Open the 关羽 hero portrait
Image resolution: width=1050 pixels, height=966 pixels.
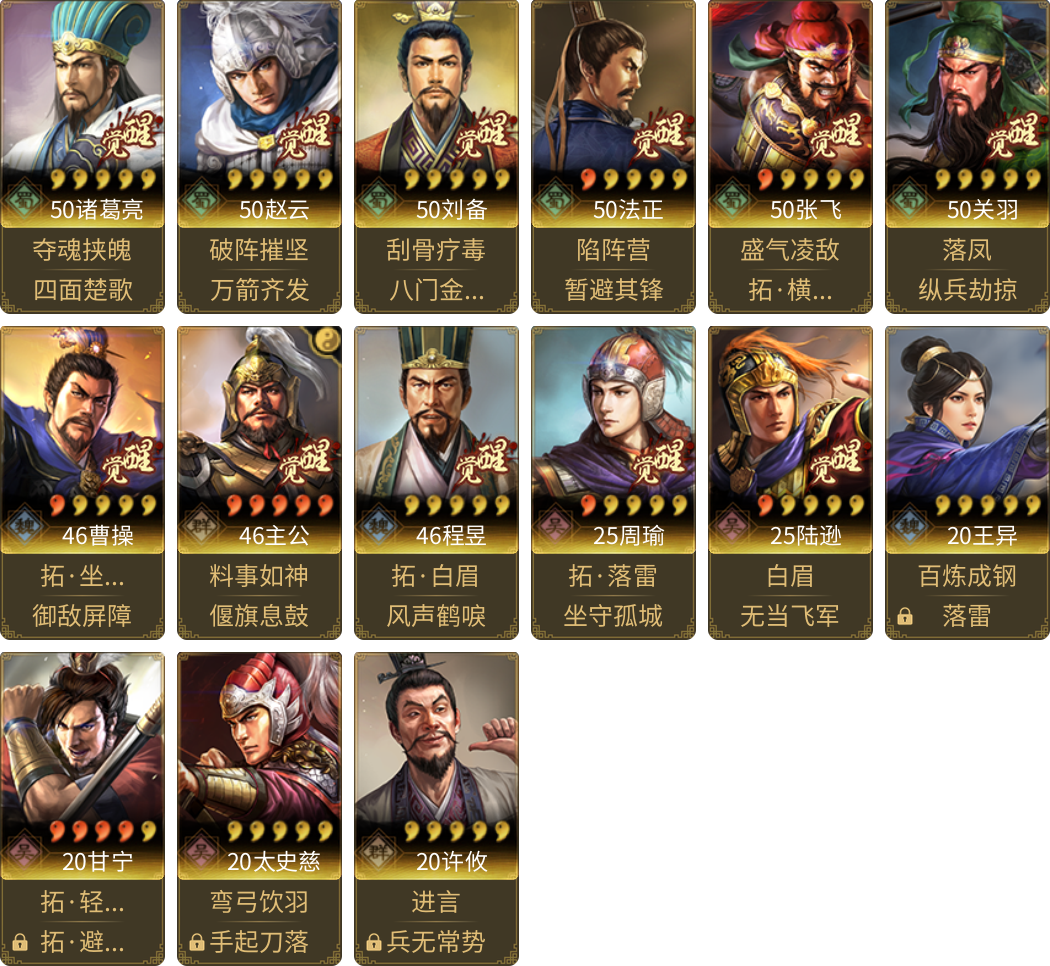[967, 84]
